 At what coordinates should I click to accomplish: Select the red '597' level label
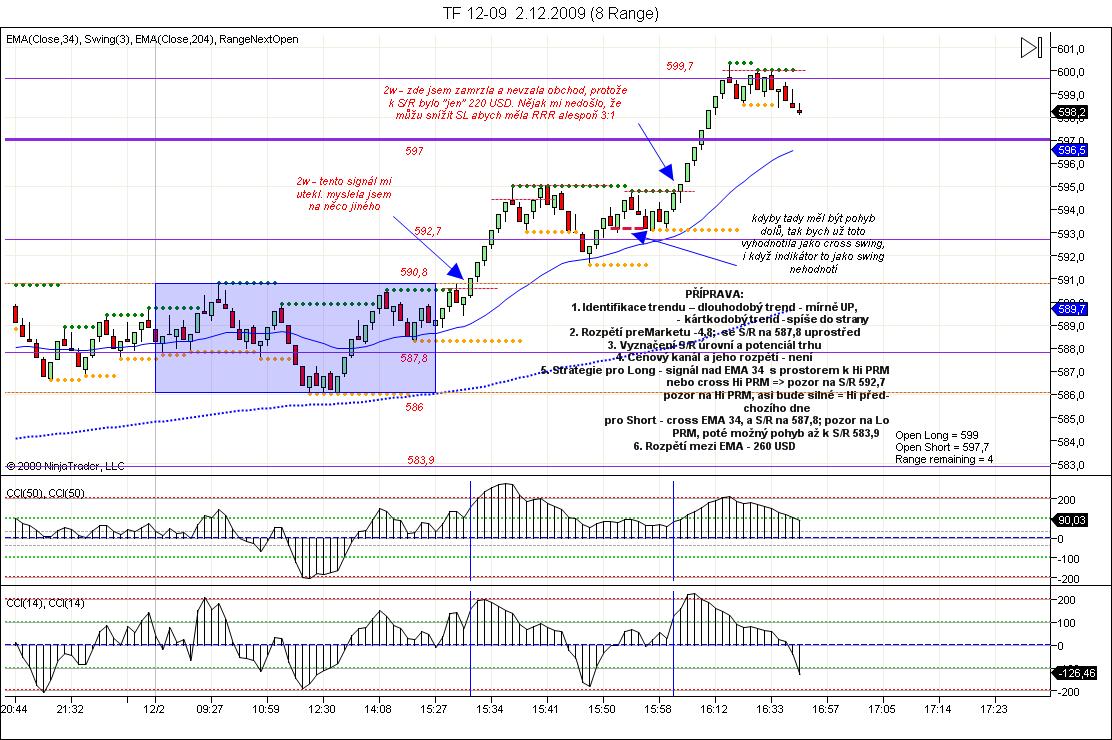pyautogui.click(x=414, y=150)
